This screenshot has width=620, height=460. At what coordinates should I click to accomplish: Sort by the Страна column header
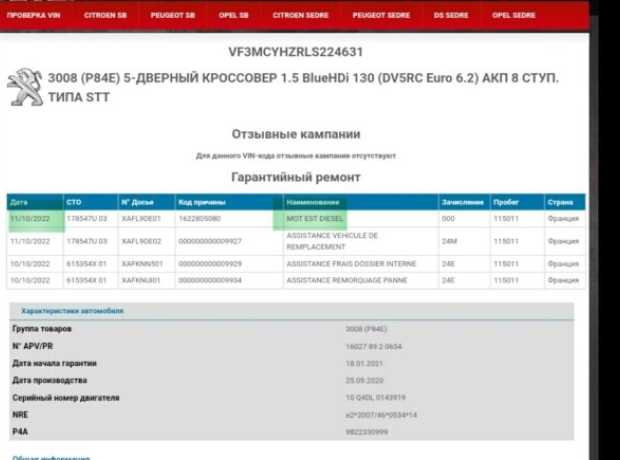[565, 203]
